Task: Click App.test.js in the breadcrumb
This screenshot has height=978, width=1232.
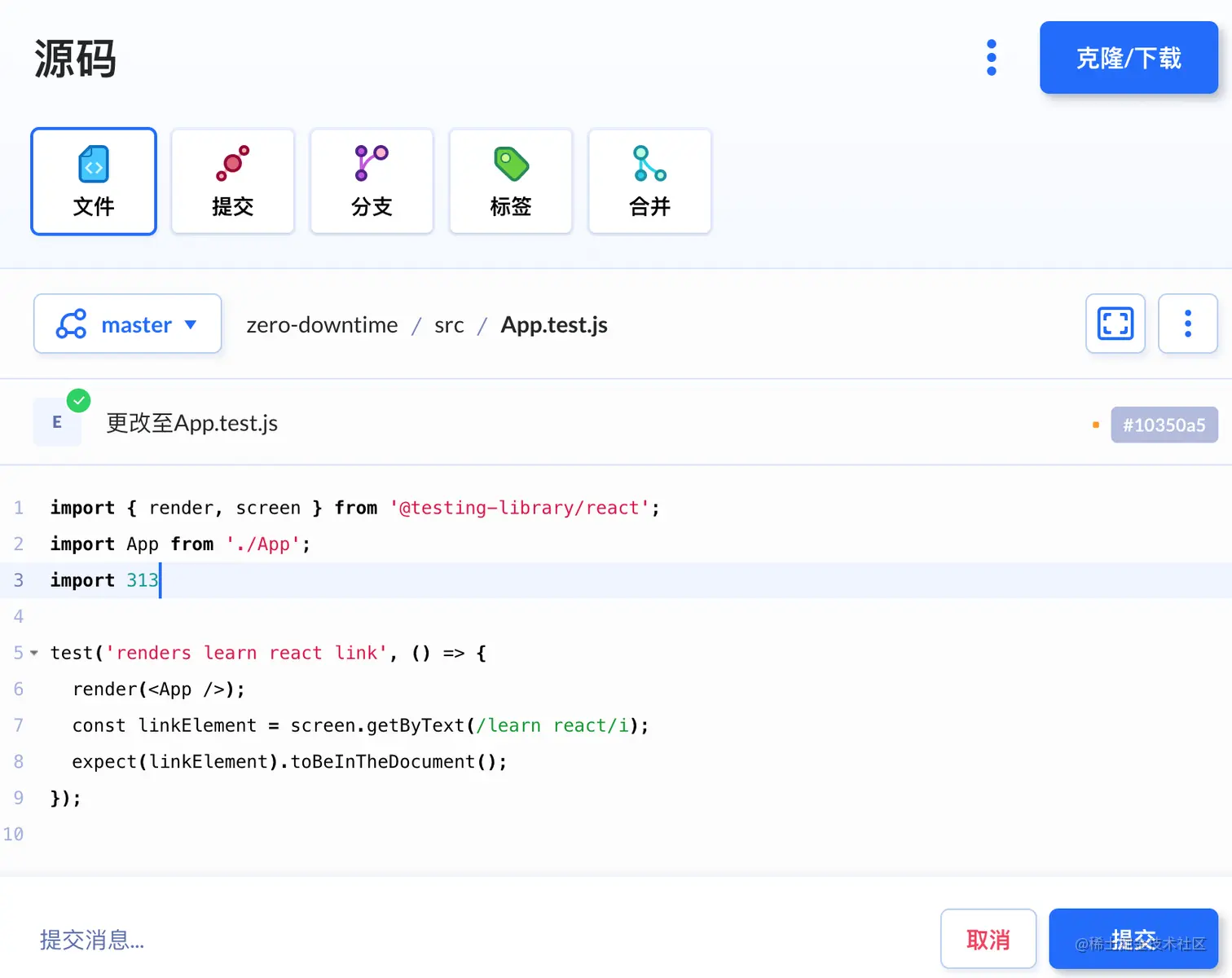Action: tap(554, 324)
